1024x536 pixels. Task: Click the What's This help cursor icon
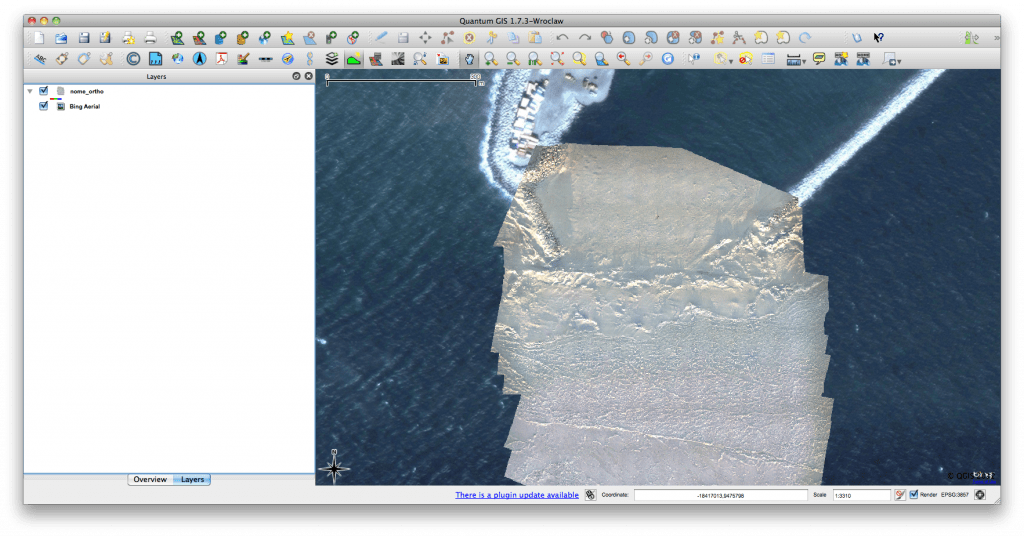[x=879, y=38]
